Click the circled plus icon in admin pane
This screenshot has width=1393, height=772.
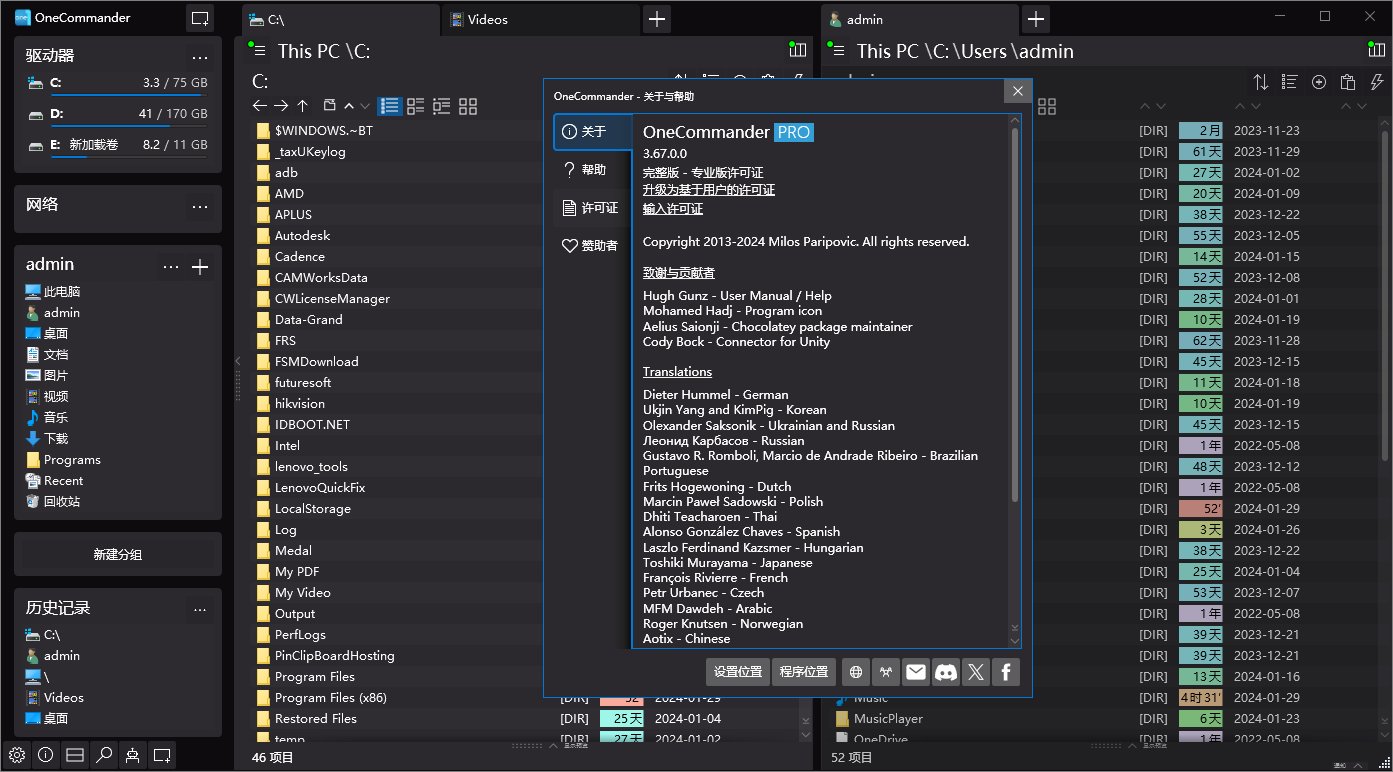(x=1319, y=82)
